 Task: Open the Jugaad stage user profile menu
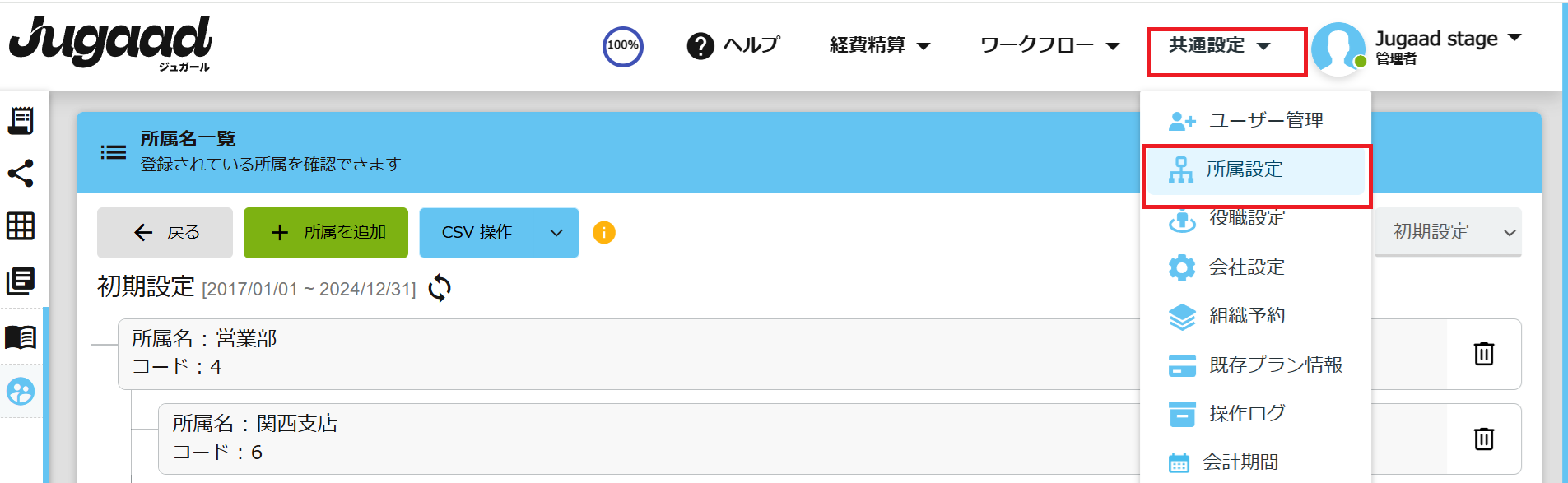click(x=1417, y=48)
